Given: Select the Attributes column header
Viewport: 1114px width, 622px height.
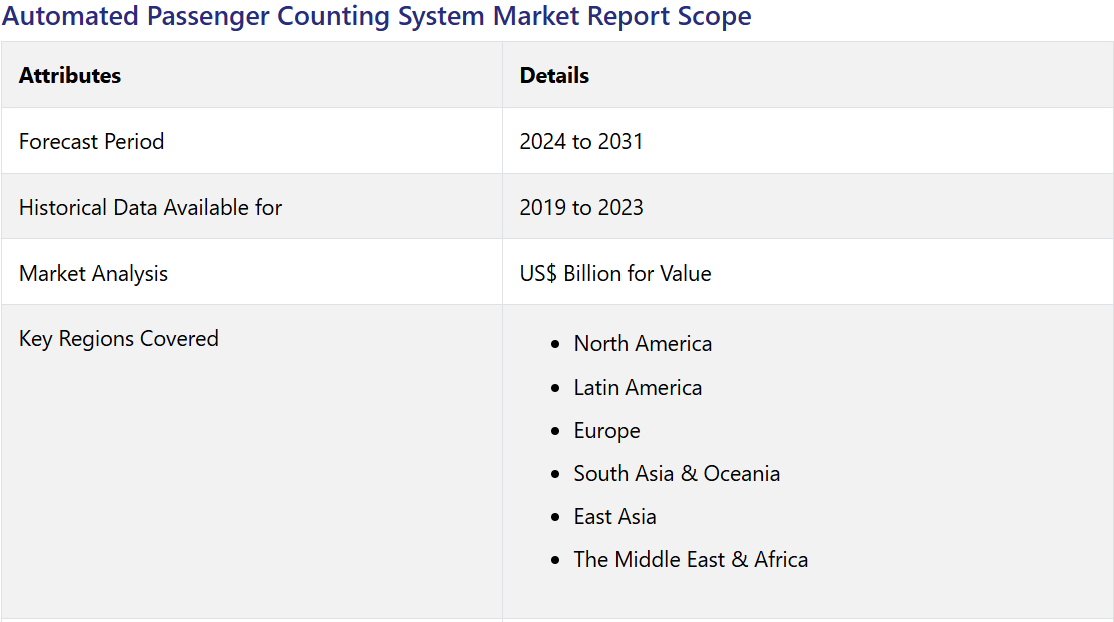Looking at the screenshot, I should (x=70, y=76).
